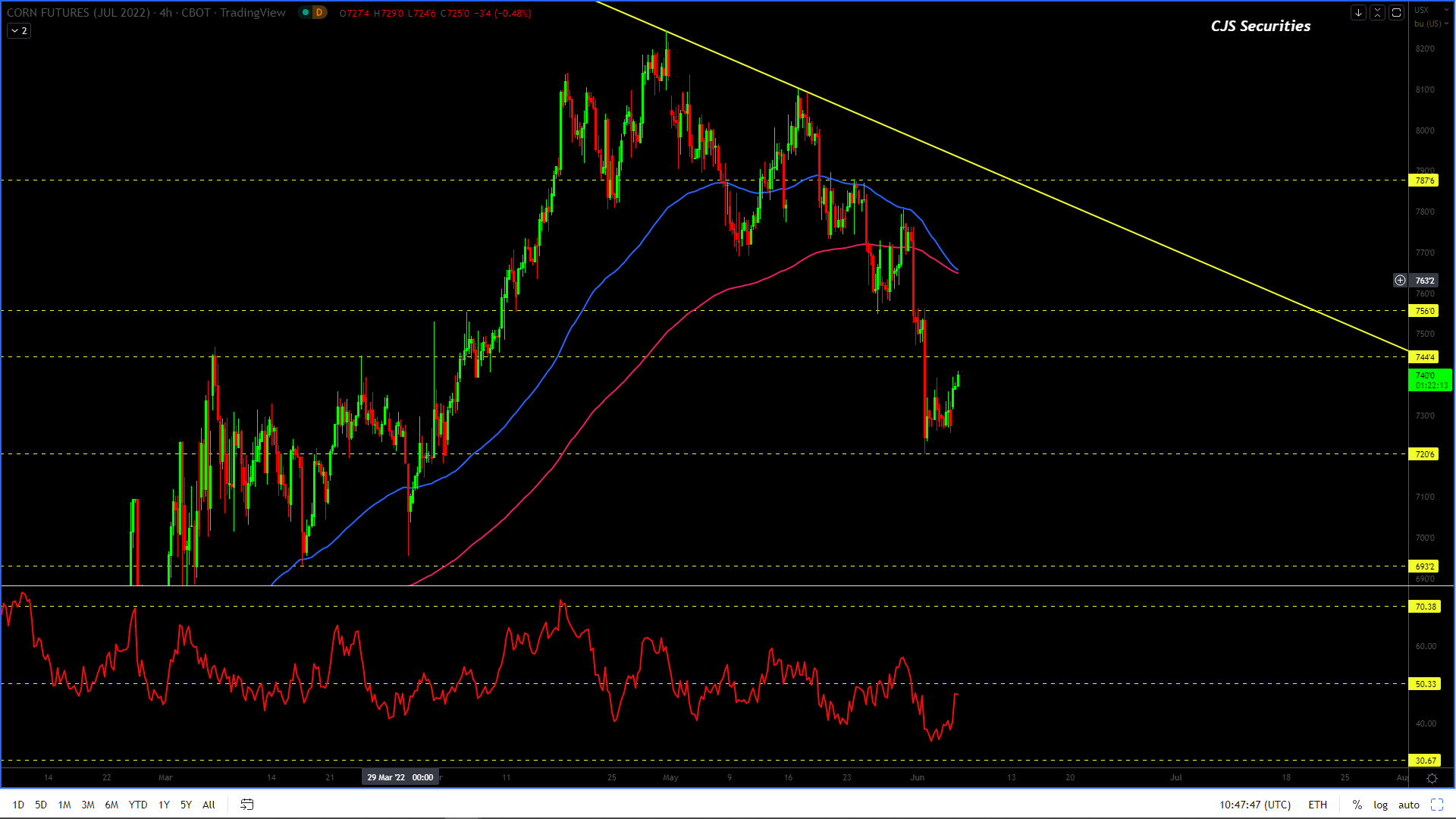Click the plus icon beside 763'2 price
1456x819 pixels.
pyautogui.click(x=1400, y=281)
